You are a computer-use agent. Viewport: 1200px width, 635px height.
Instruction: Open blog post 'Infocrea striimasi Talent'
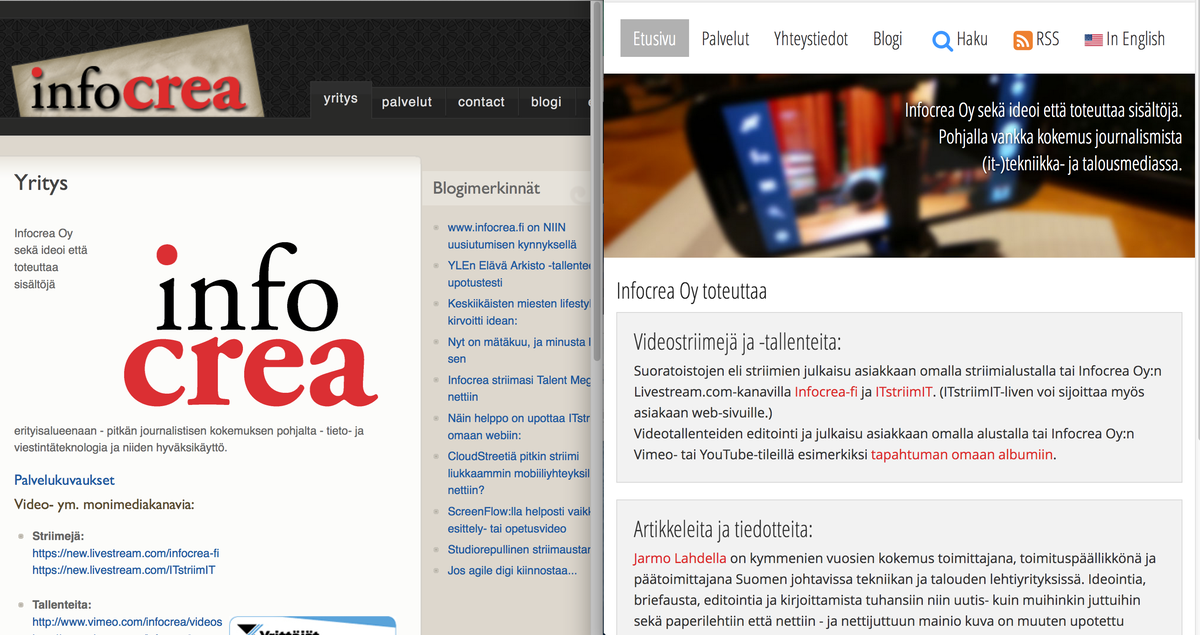[517, 388]
